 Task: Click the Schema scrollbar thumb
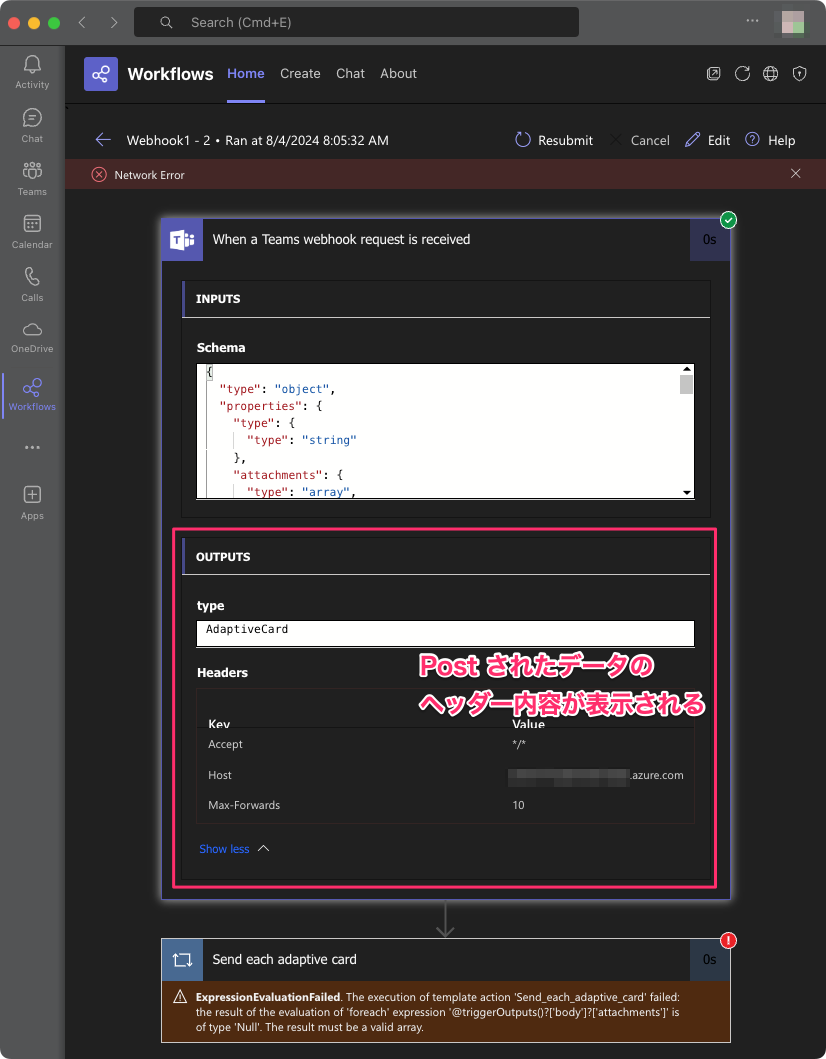coord(687,384)
